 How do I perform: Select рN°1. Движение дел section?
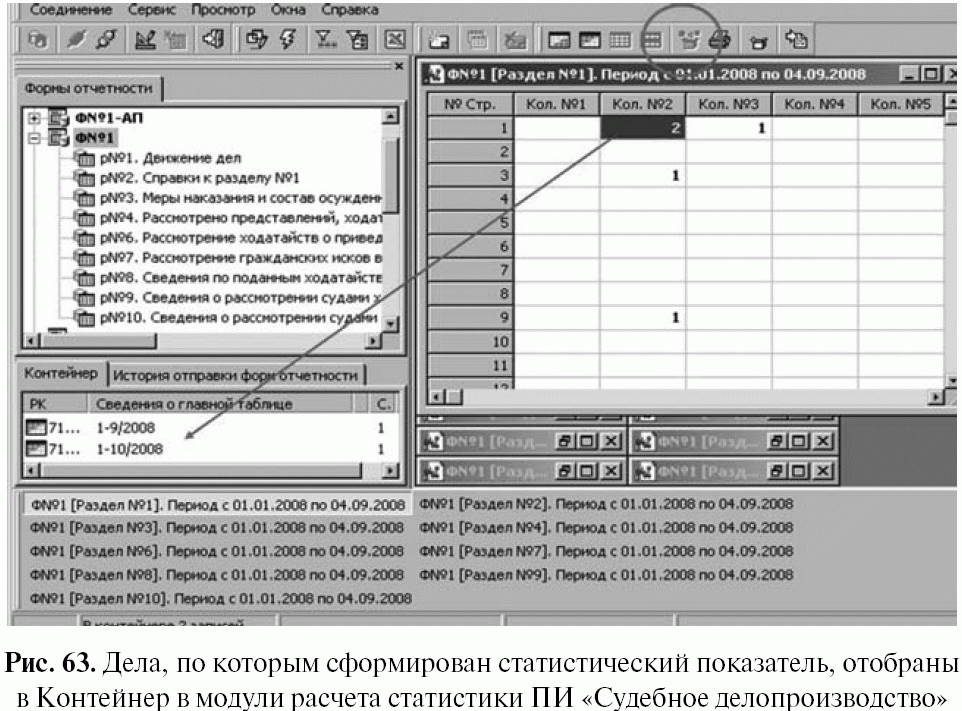pyautogui.click(x=170, y=158)
